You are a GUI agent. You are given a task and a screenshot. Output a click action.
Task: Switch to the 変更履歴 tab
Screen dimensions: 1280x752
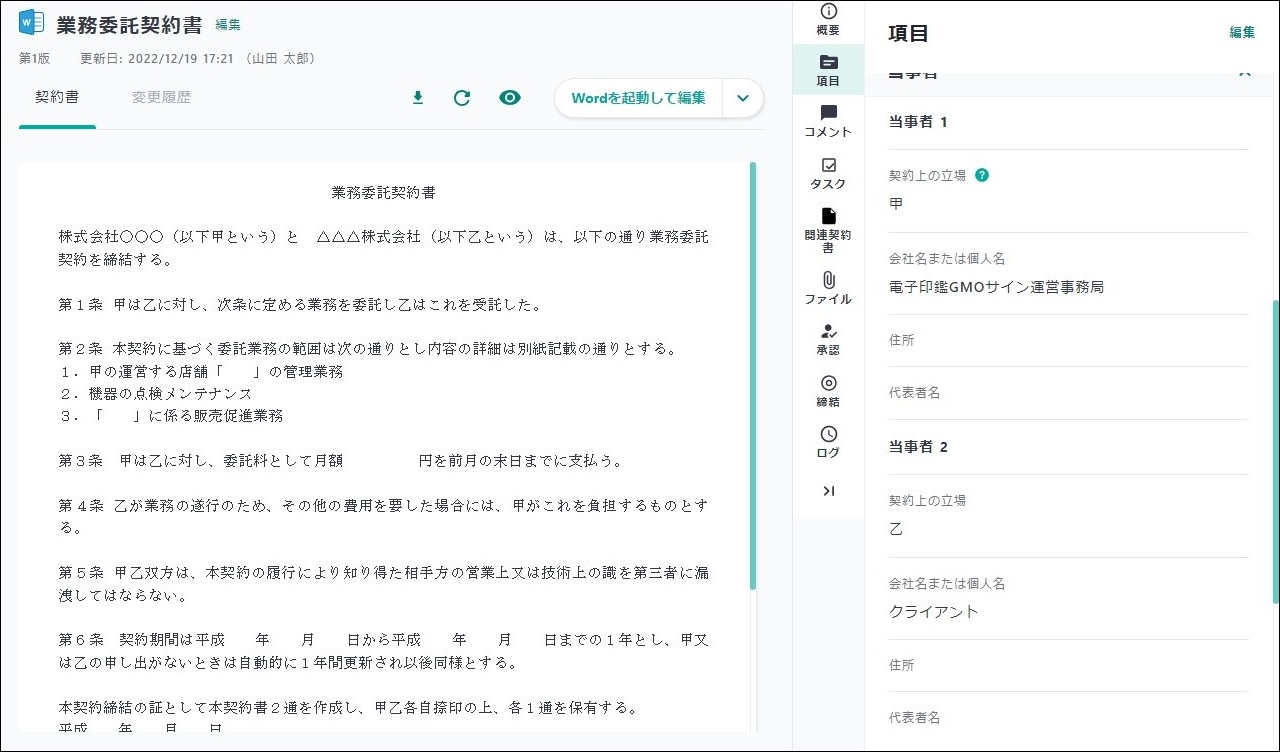click(161, 98)
